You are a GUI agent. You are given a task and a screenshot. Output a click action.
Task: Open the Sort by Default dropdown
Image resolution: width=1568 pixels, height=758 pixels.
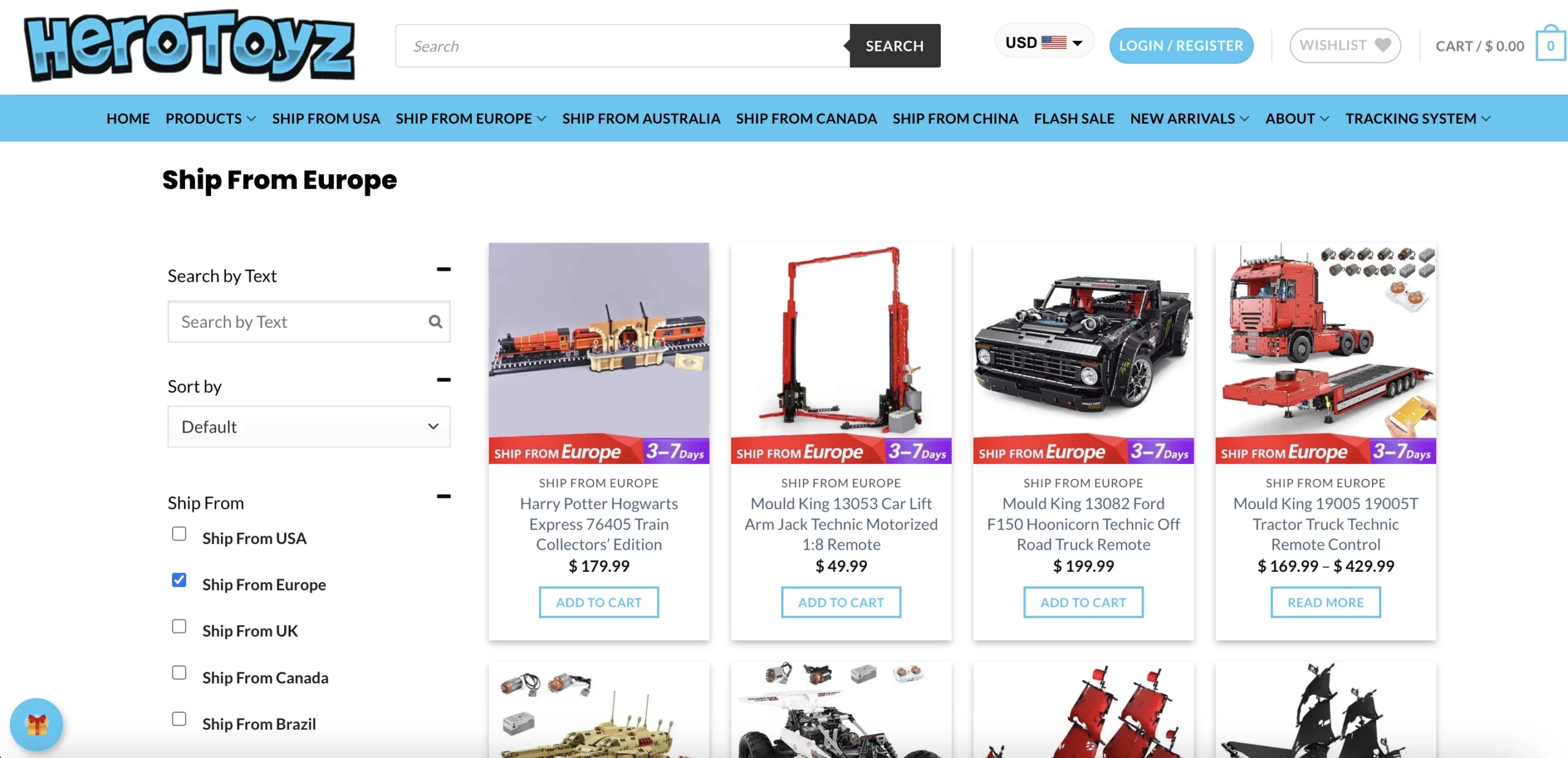[x=309, y=426]
